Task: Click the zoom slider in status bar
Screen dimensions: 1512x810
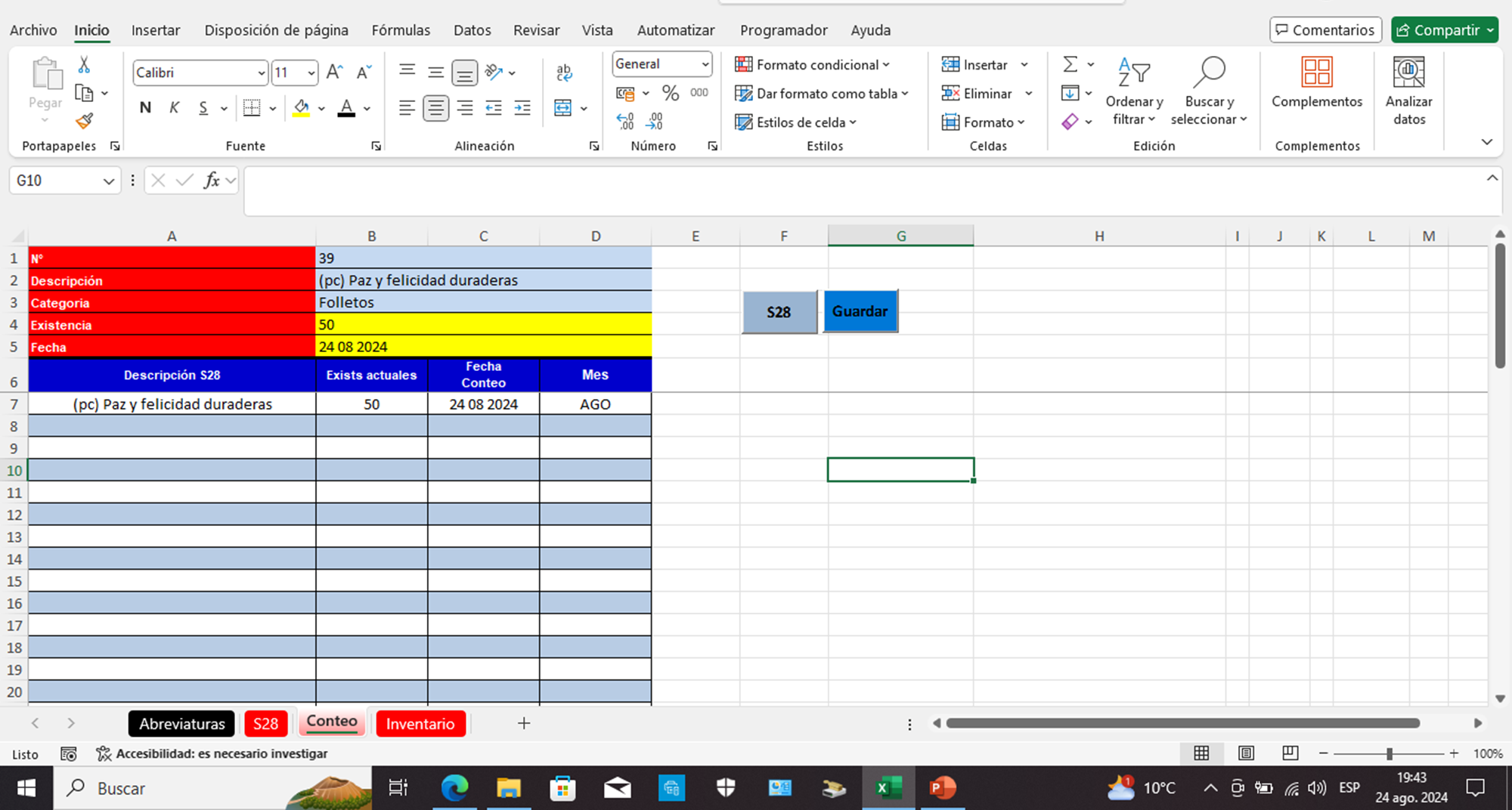Action: click(1389, 753)
